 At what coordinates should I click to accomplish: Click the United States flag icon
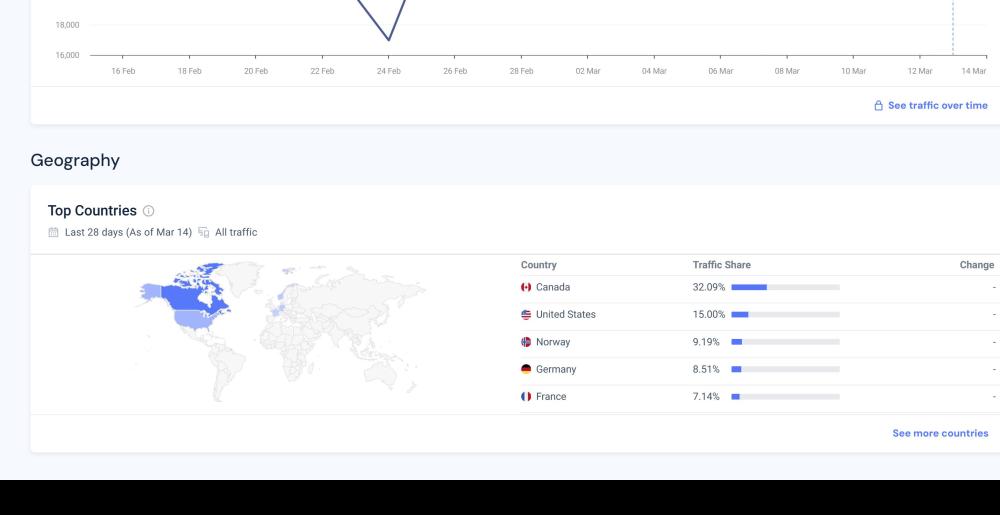(526, 314)
